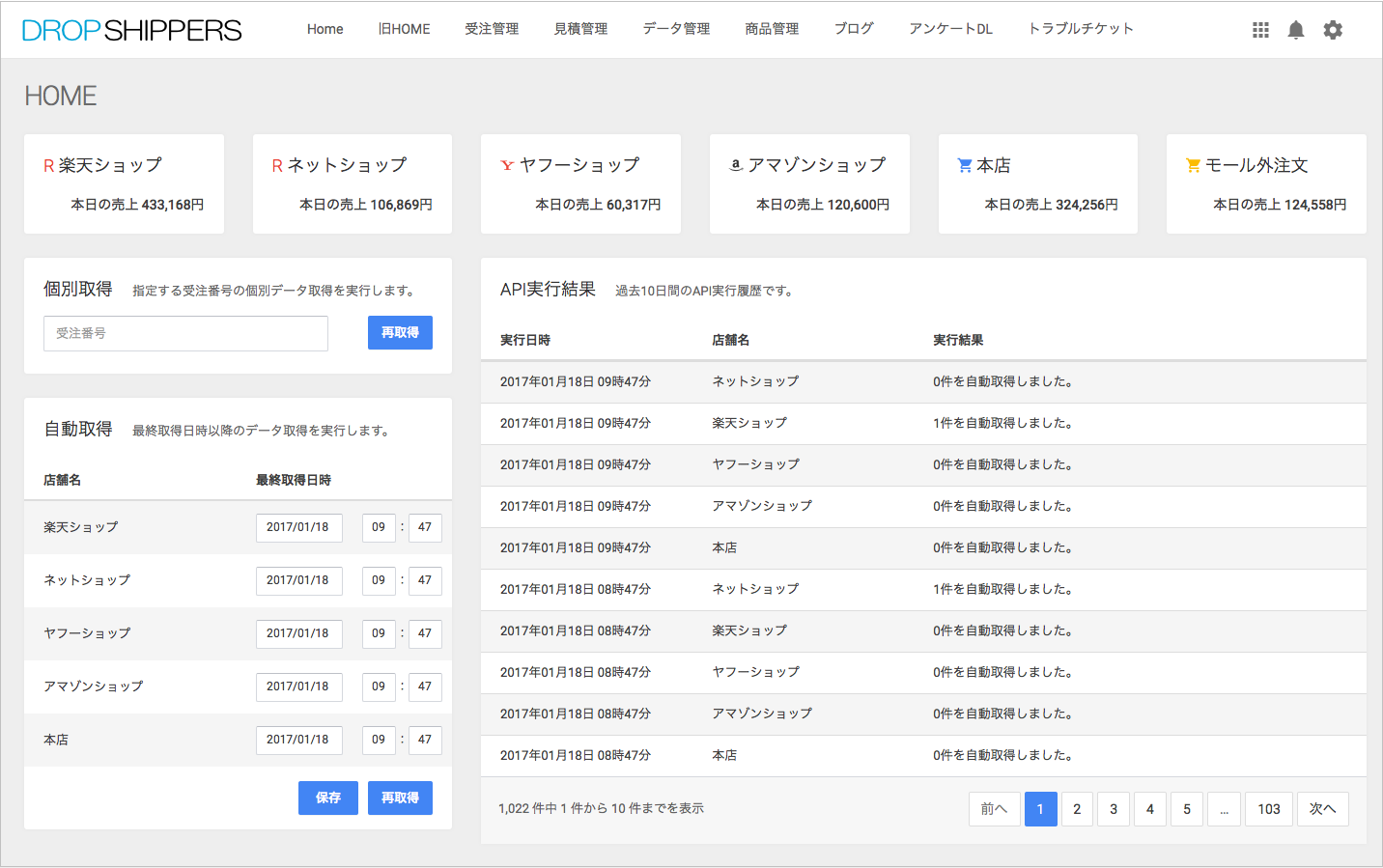
Task: Click the minute field for ヤフーショップ row
Action: coord(425,634)
